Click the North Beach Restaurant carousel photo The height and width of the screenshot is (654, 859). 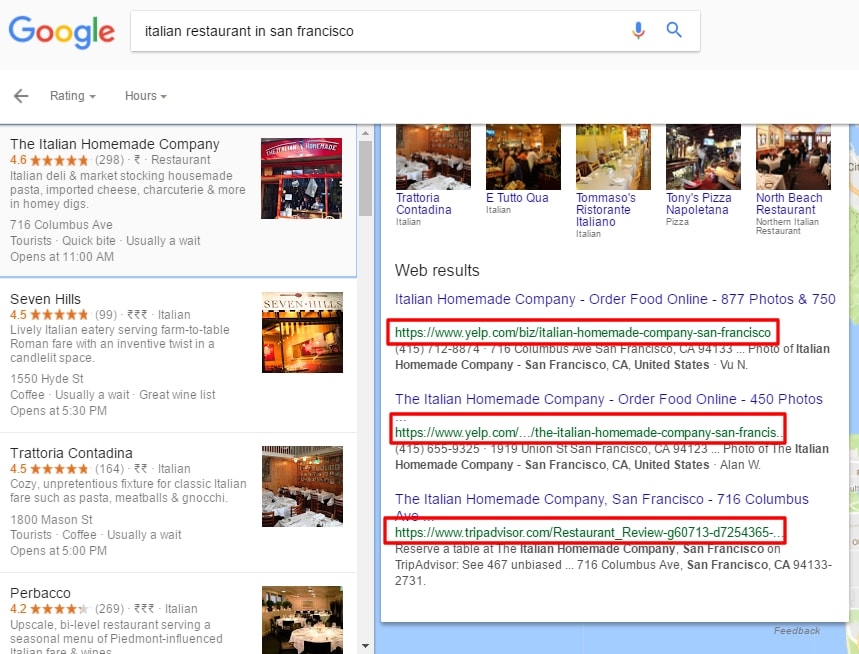[792, 155]
